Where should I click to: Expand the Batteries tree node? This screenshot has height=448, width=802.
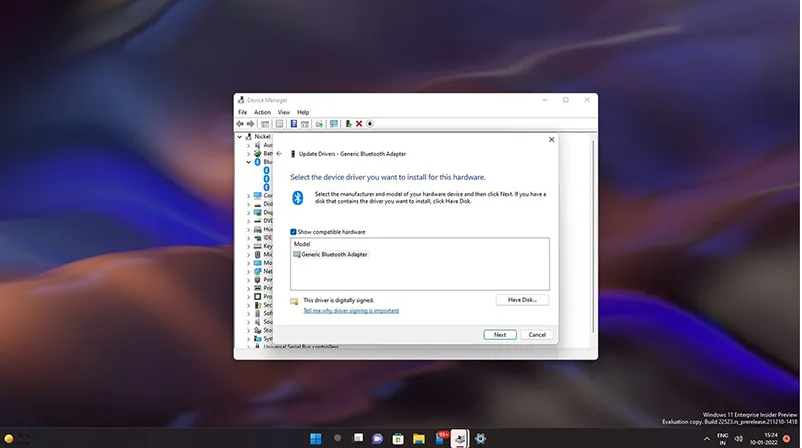(x=249, y=153)
